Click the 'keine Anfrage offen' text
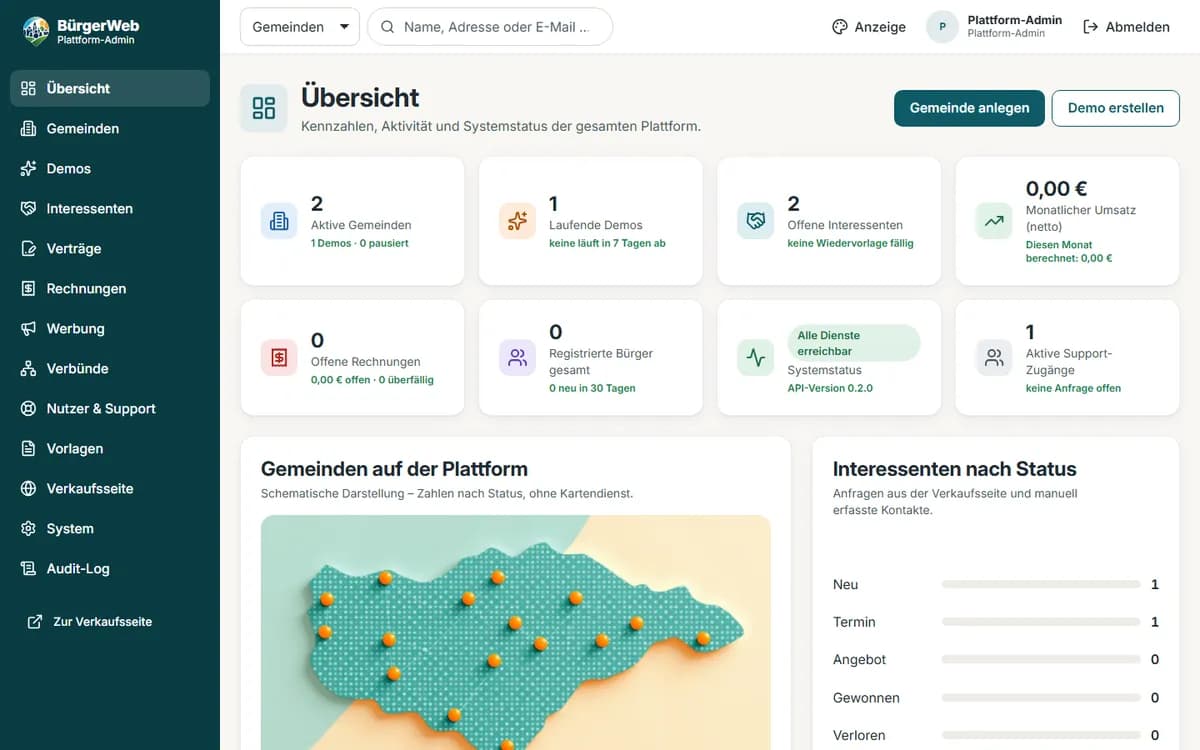Screen dimensions: 1200x750 pyautogui.click(x=1073, y=388)
